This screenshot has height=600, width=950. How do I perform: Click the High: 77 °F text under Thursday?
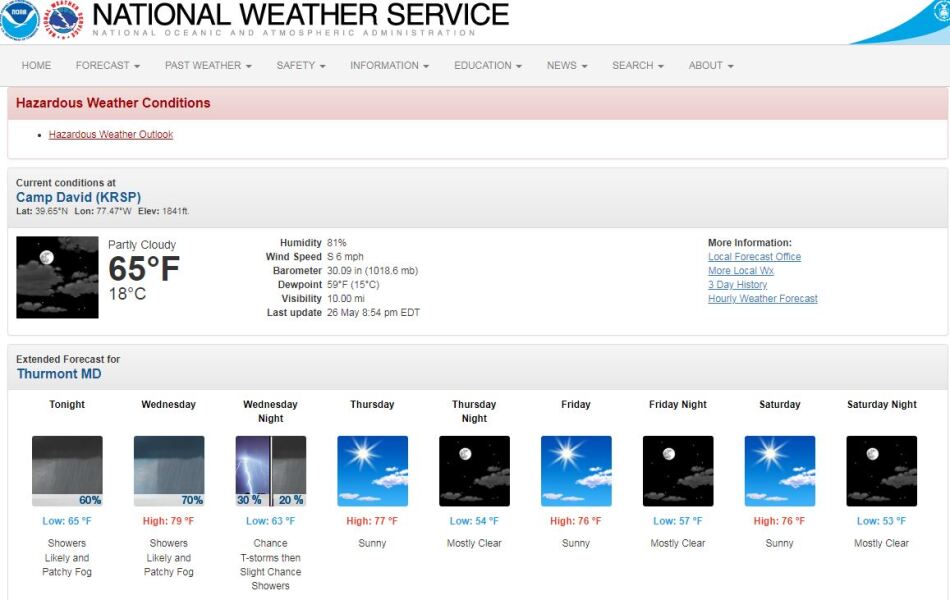pos(372,521)
